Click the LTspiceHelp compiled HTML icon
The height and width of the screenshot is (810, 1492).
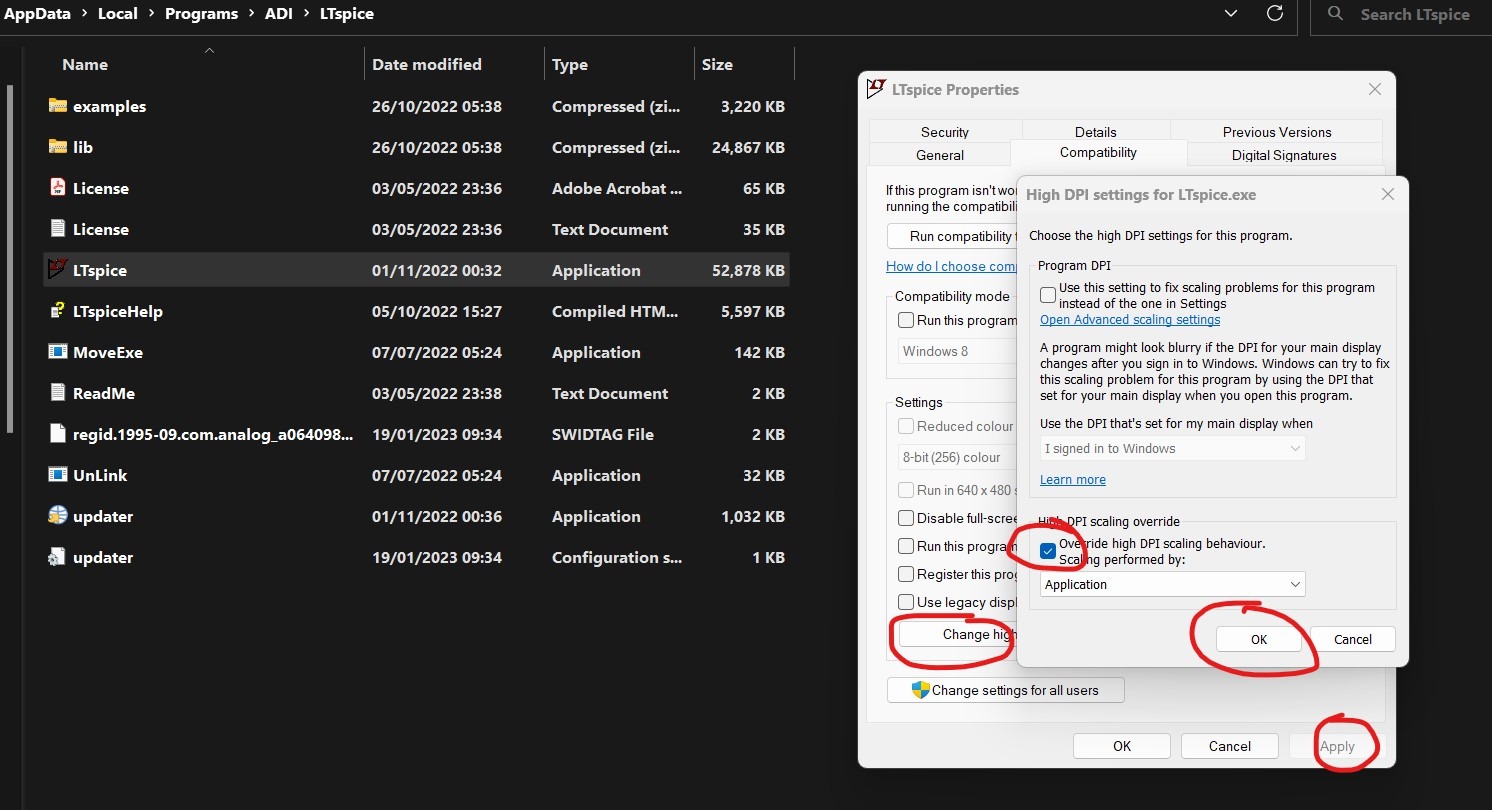tap(57, 311)
